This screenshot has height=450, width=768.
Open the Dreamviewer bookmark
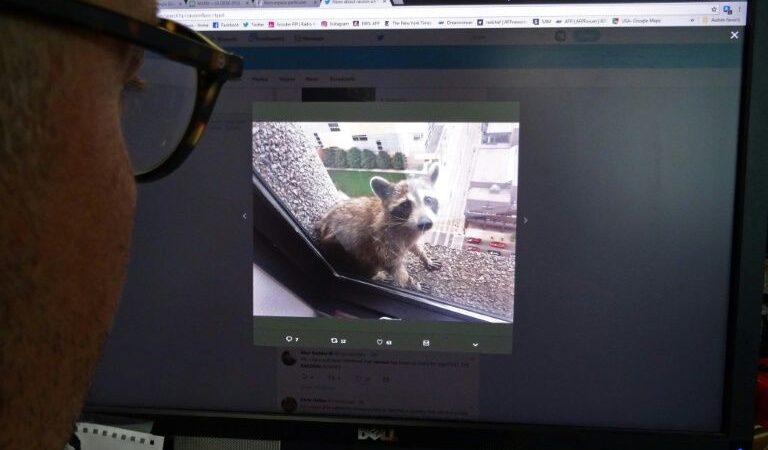click(456, 23)
